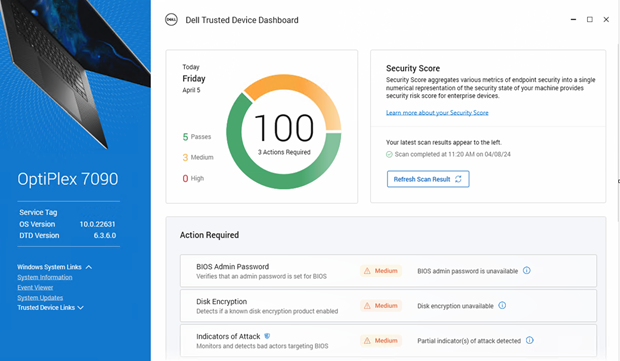Image resolution: width=620 pixels, height=361 pixels.
Task: Click the Dell logo icon in title bar
Action: tap(171, 20)
